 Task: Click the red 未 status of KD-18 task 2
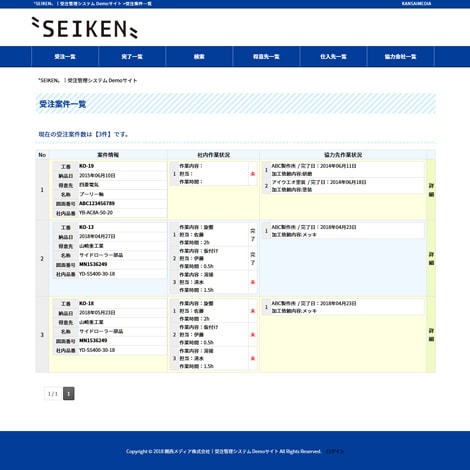pyautogui.click(x=253, y=334)
